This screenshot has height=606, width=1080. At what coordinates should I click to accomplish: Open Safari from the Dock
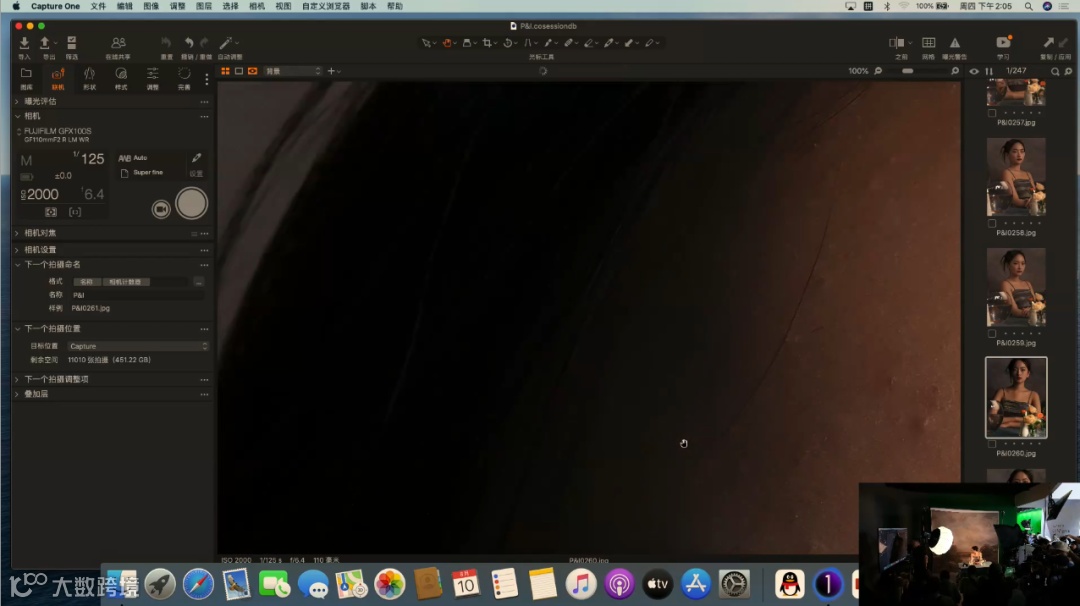click(198, 585)
